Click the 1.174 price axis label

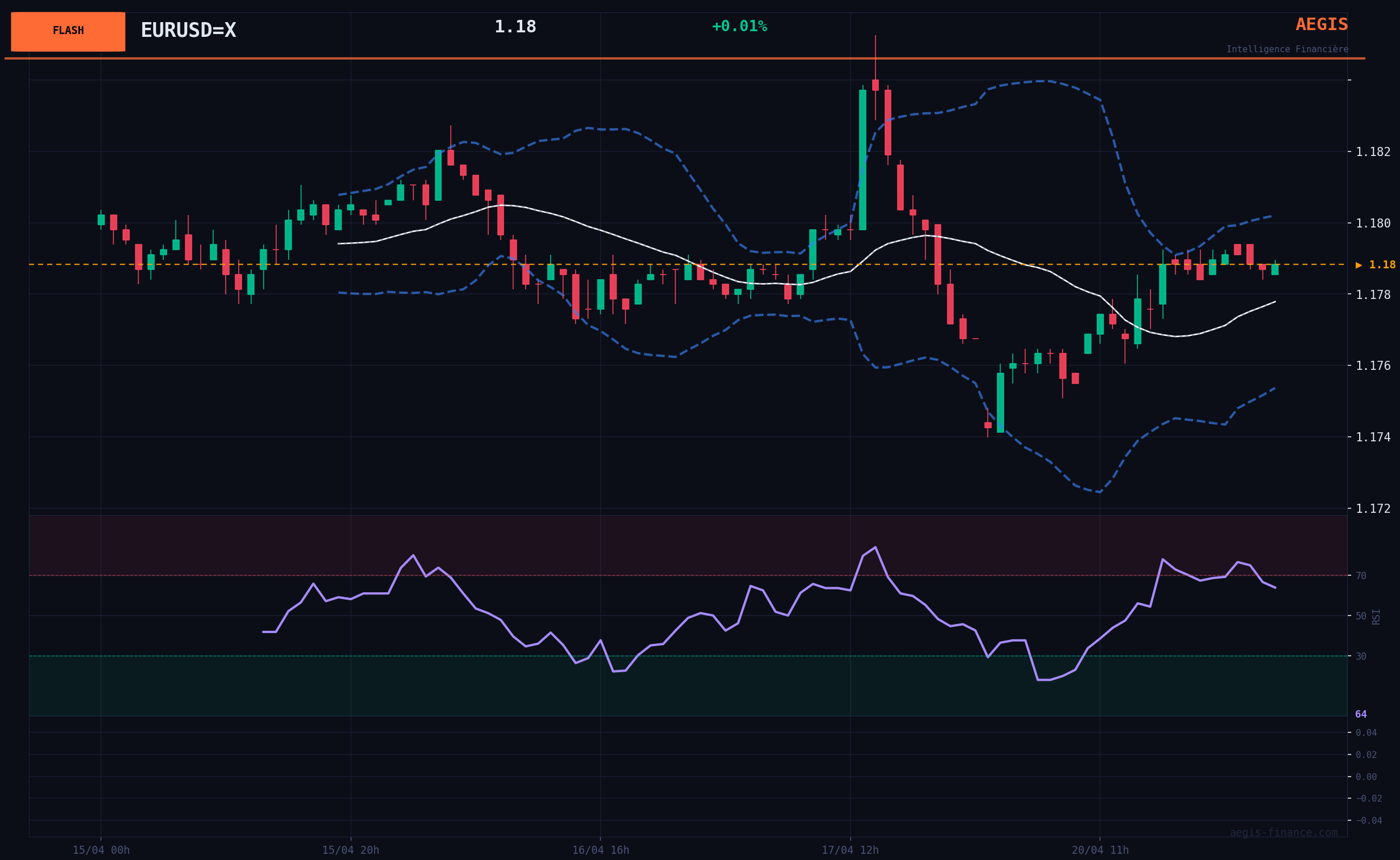1373,437
